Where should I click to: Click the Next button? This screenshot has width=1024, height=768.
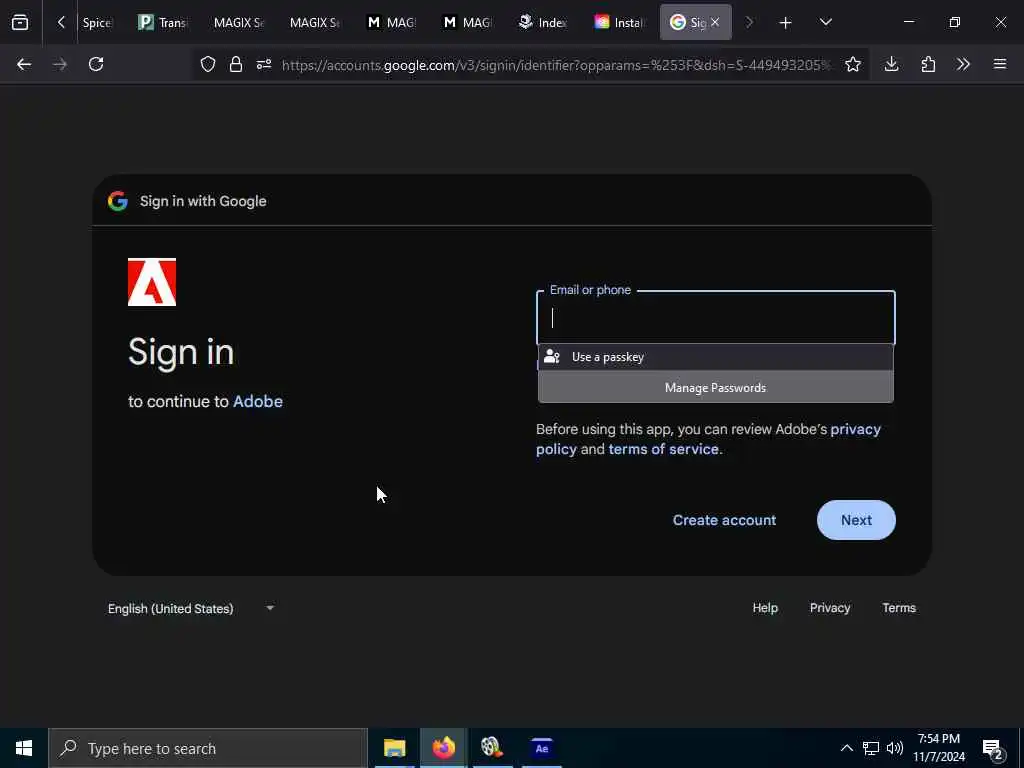(x=856, y=520)
